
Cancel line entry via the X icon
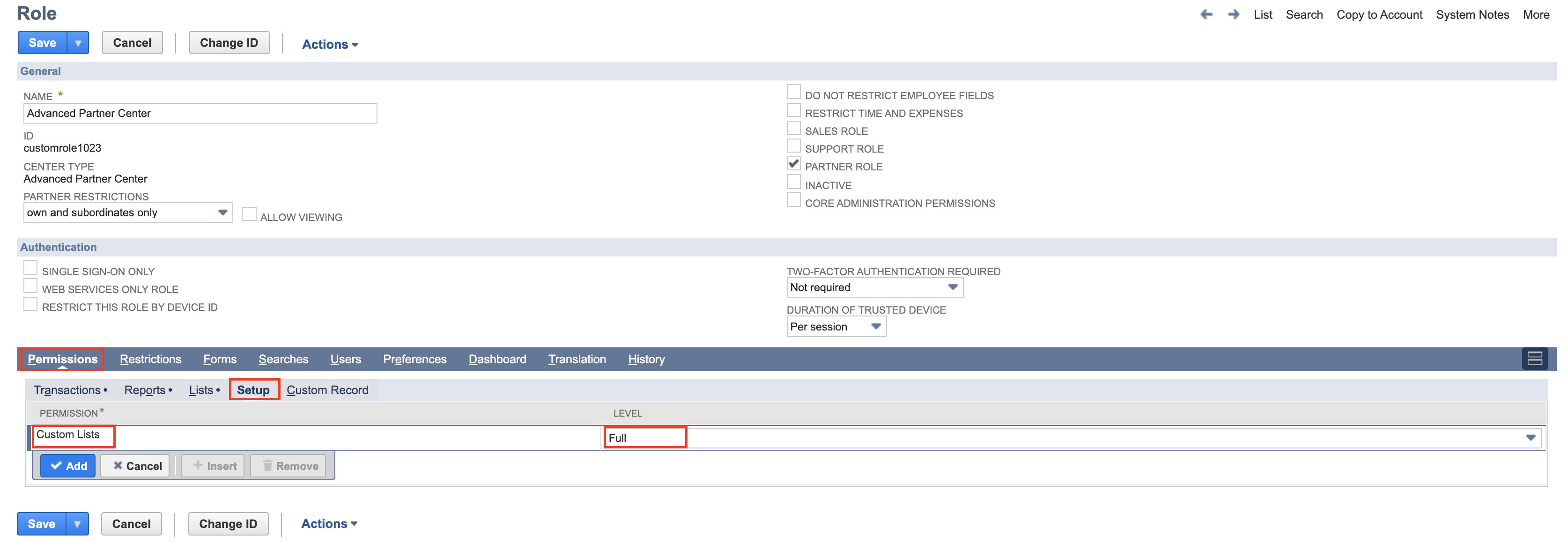118,465
